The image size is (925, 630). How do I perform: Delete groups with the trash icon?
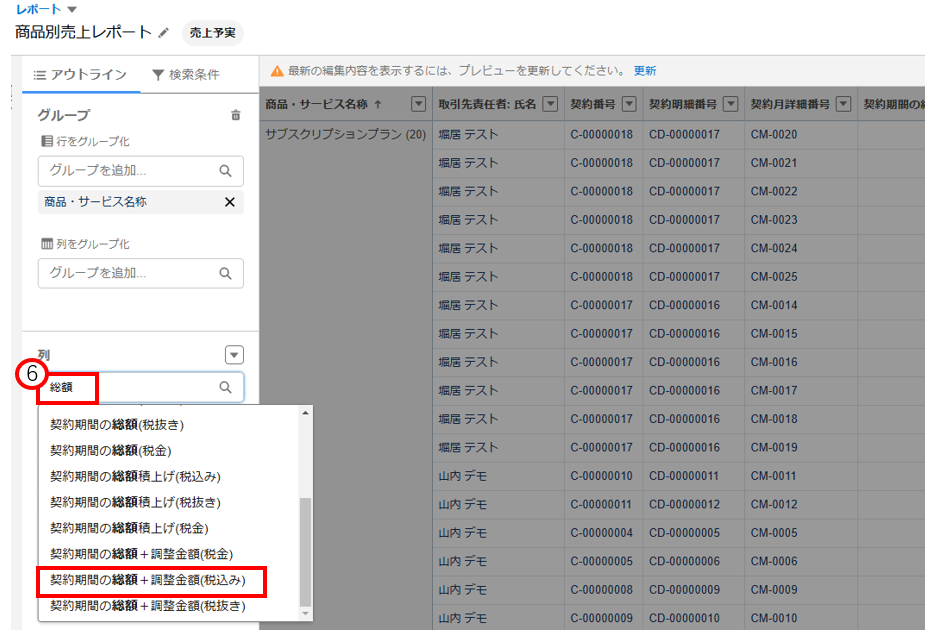[236, 115]
